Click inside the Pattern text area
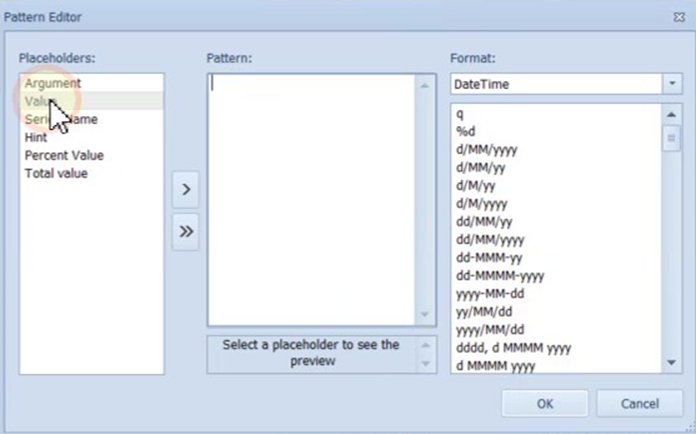696x434 pixels. (x=312, y=198)
